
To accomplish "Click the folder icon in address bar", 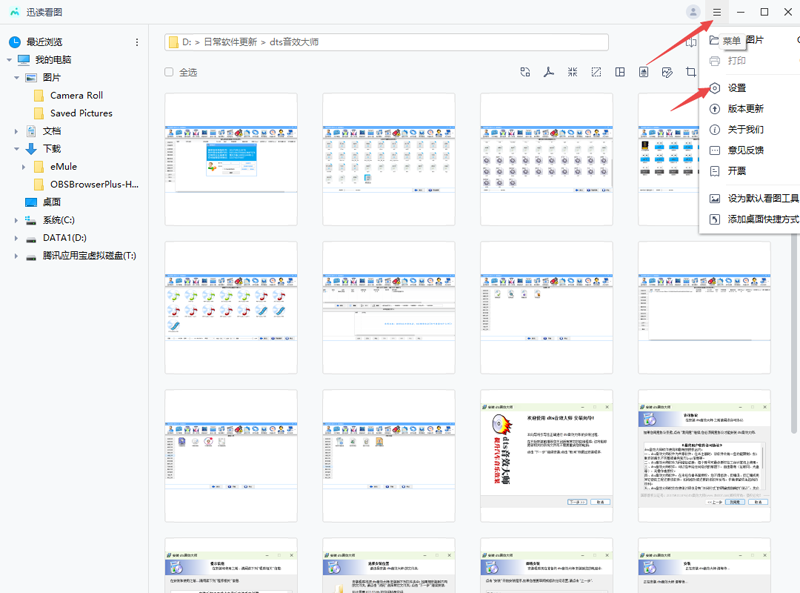I will pos(173,42).
